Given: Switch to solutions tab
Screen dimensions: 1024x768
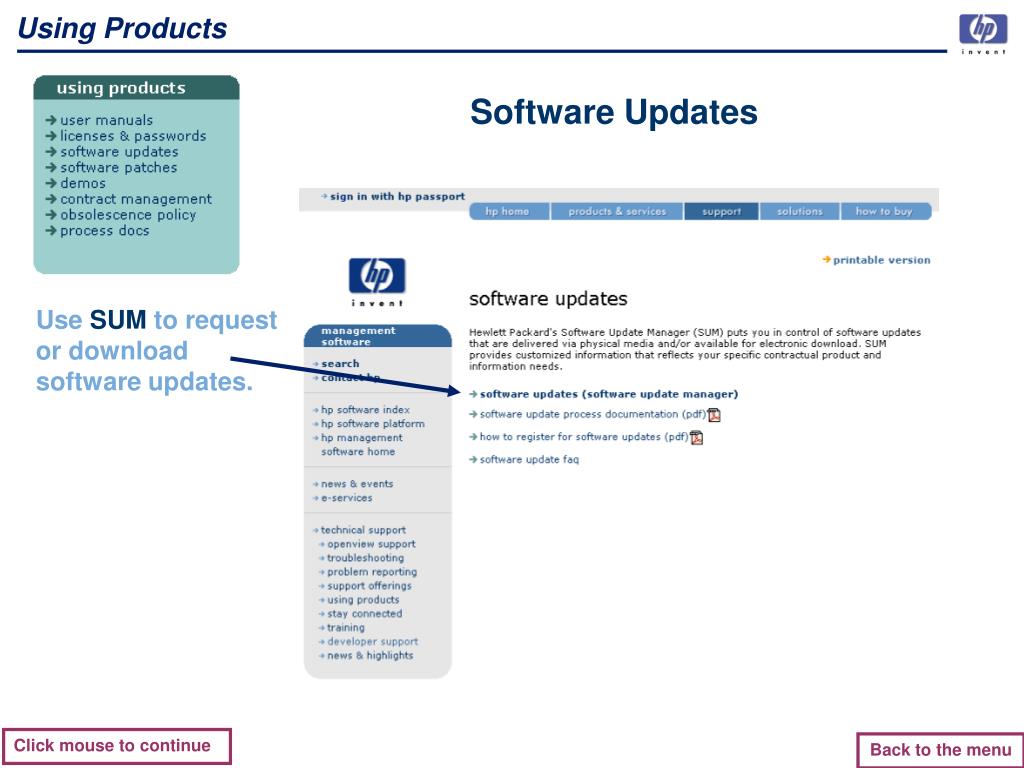Looking at the screenshot, I should (799, 211).
